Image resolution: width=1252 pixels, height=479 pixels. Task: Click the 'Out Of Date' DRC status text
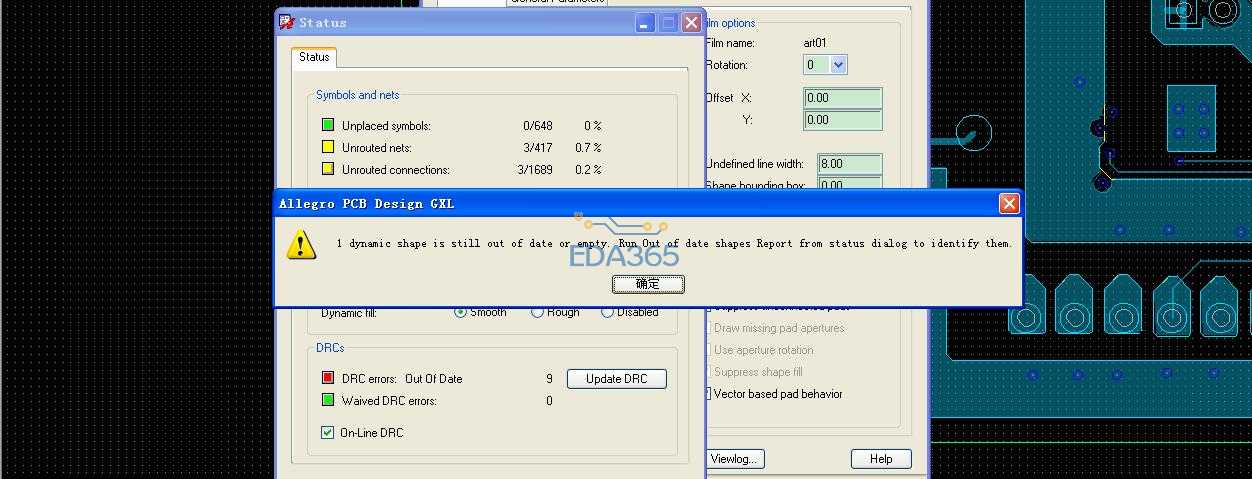(x=433, y=379)
